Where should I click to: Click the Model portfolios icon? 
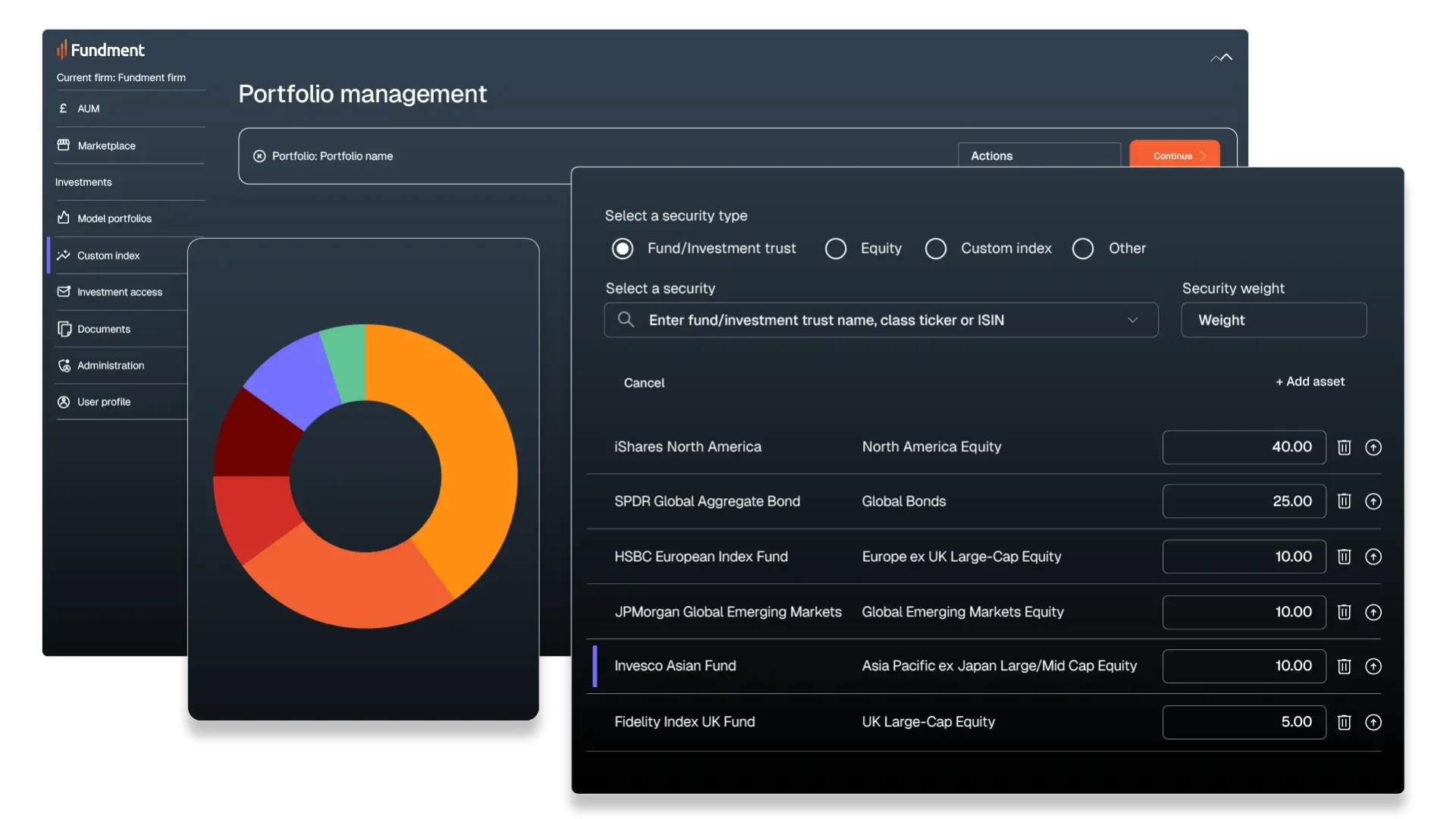point(64,218)
